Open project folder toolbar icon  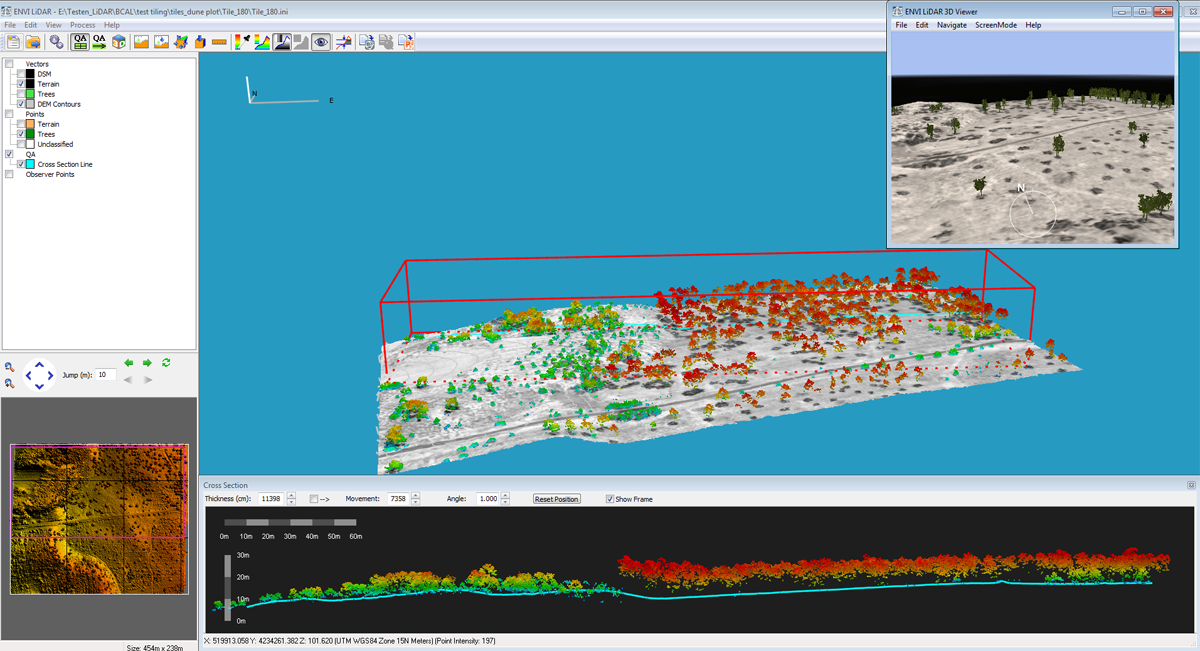coord(33,42)
